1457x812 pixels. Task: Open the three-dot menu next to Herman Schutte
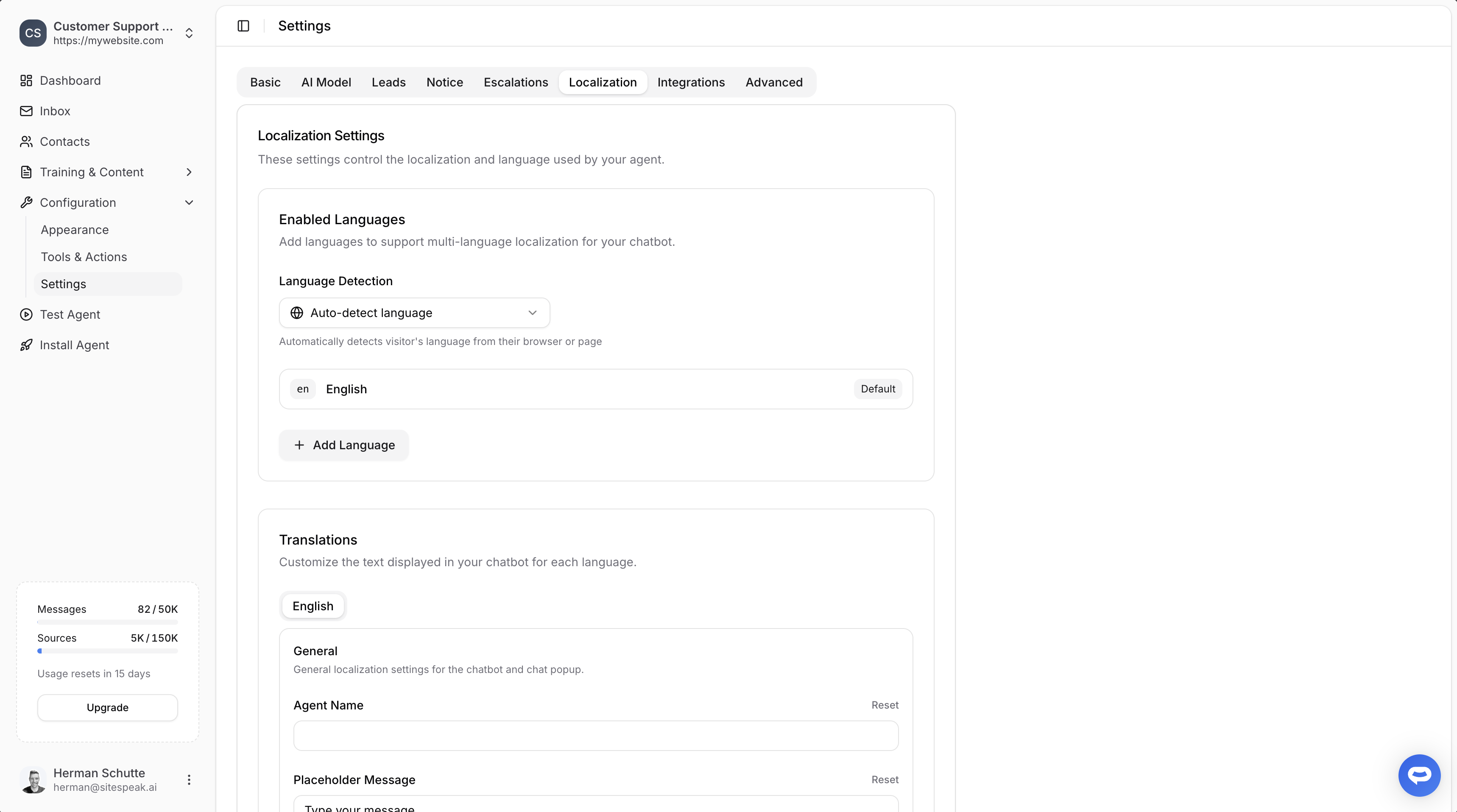click(x=189, y=779)
